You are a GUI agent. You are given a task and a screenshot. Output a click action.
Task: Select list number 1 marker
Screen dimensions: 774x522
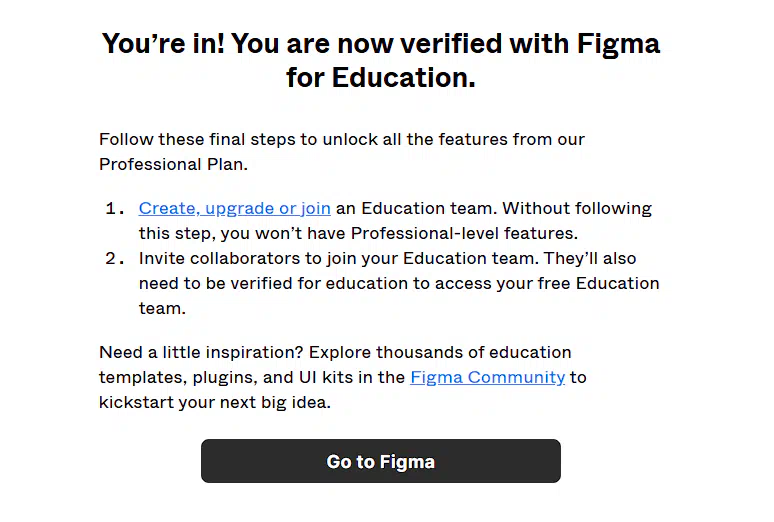pyautogui.click(x=115, y=209)
